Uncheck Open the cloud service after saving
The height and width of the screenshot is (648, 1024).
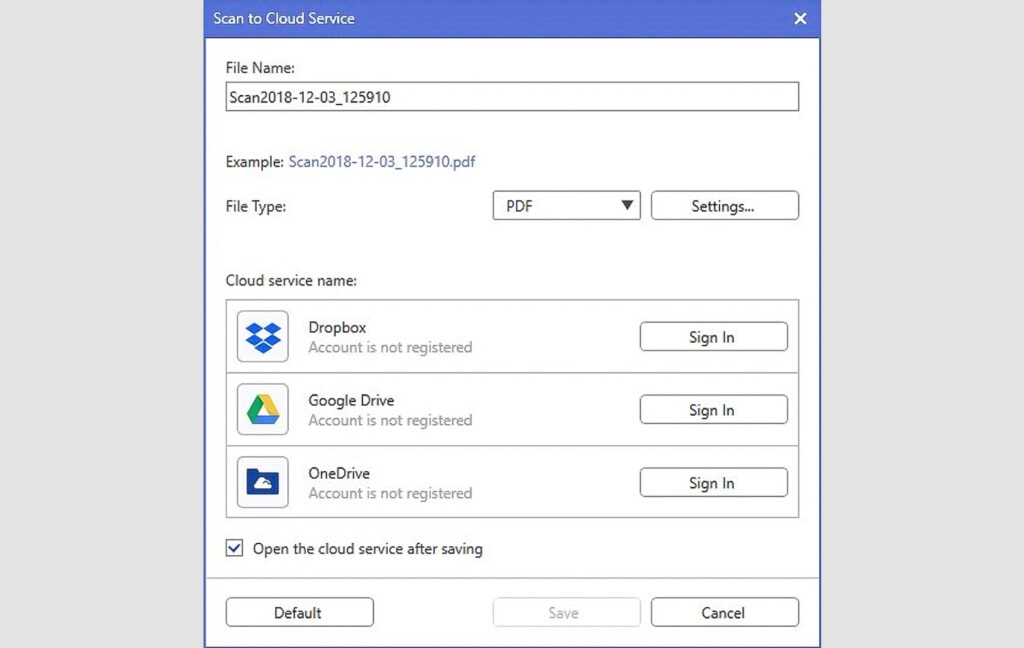[234, 548]
